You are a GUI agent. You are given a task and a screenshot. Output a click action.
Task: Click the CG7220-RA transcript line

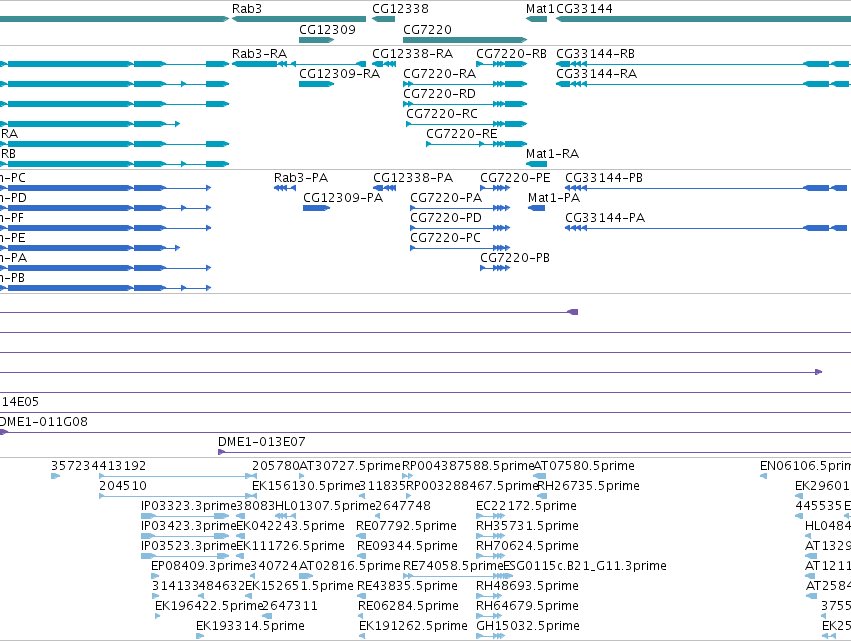click(x=465, y=84)
